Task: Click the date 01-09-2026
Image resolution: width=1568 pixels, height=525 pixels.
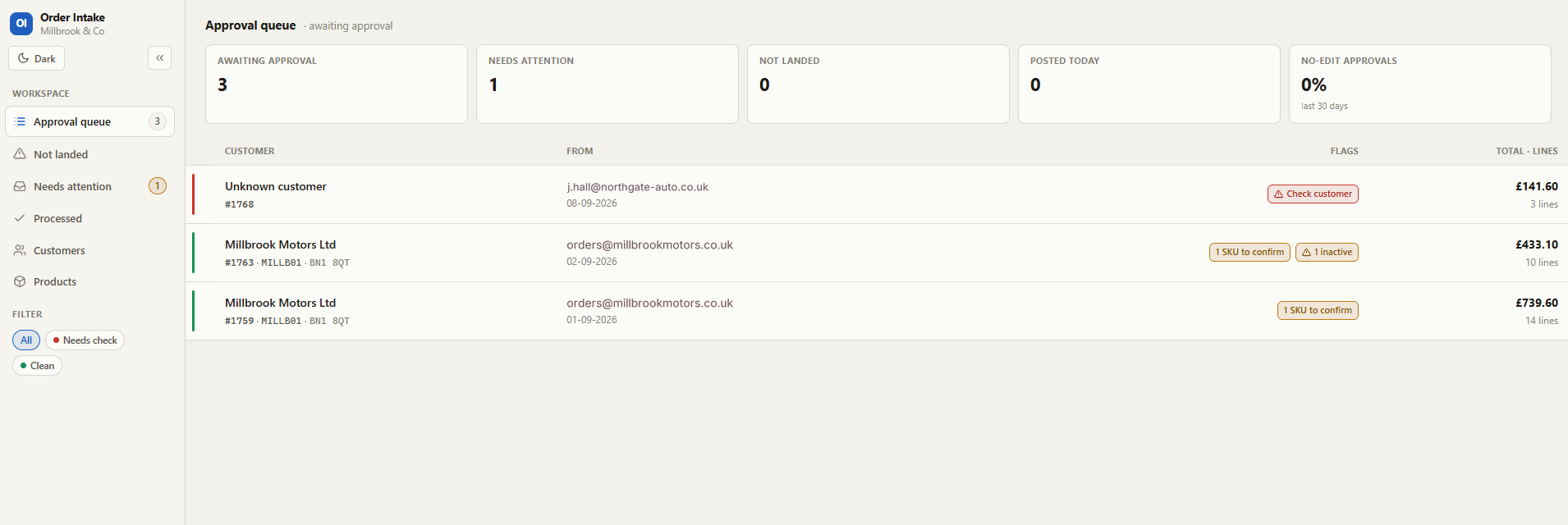Action: coord(592,320)
